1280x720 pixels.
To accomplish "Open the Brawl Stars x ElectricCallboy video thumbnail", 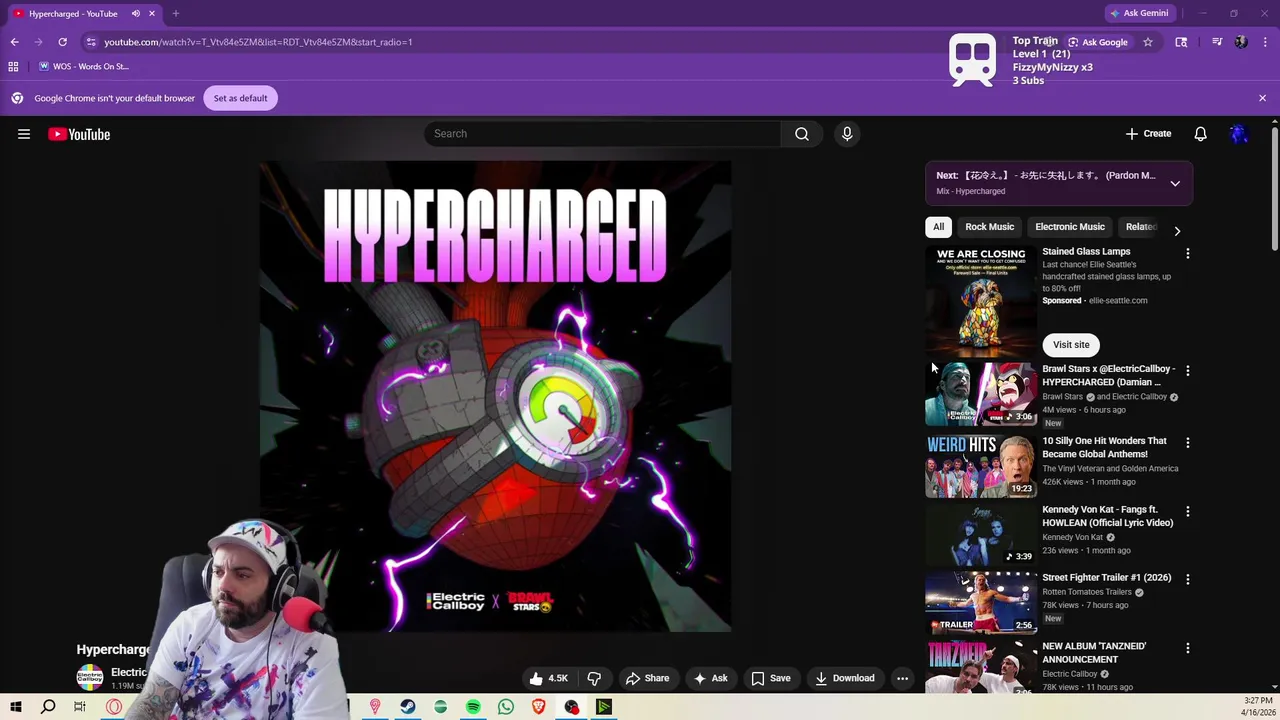I will tap(981, 394).
